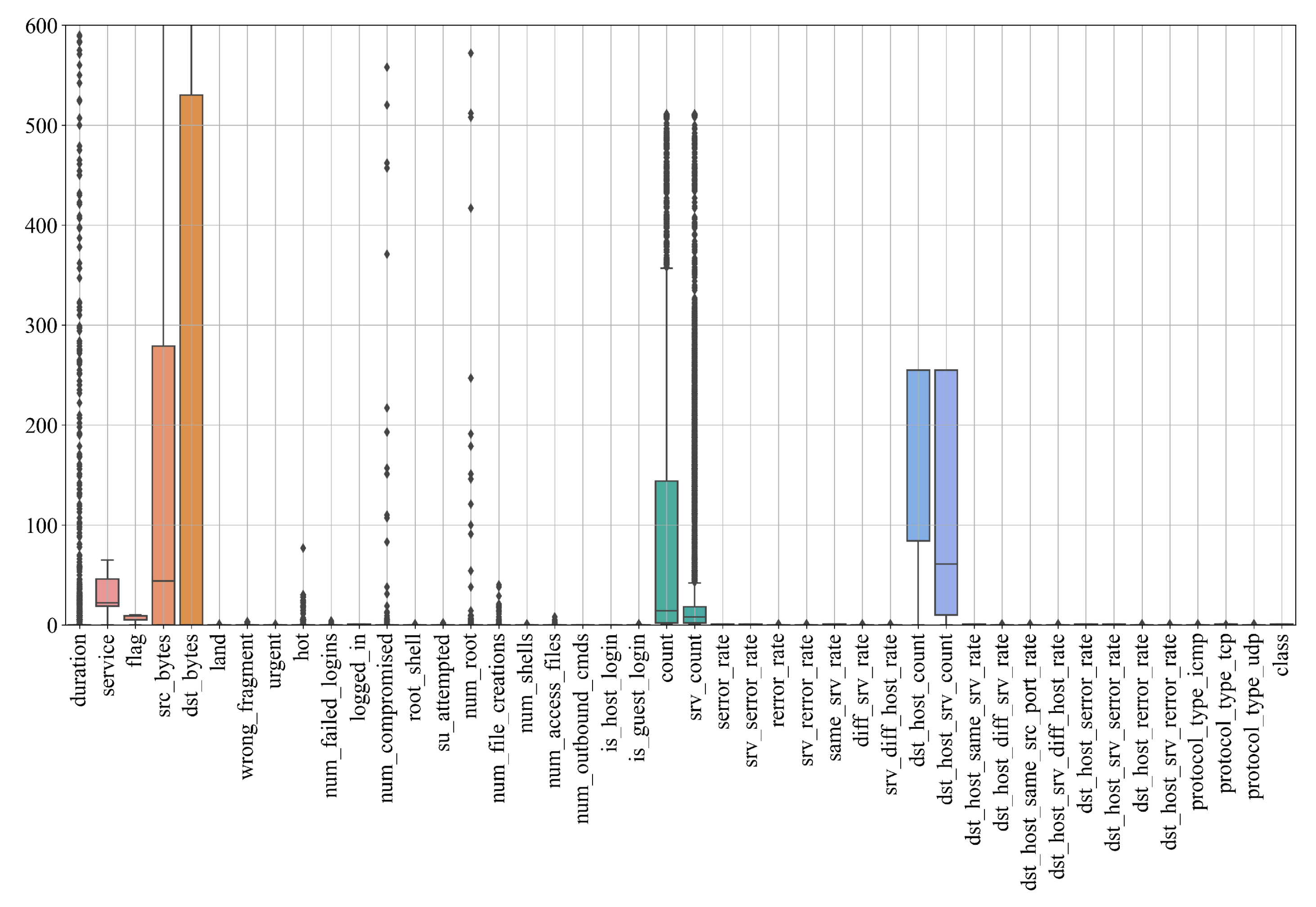Click the blue dst_host_count box

tap(918, 455)
